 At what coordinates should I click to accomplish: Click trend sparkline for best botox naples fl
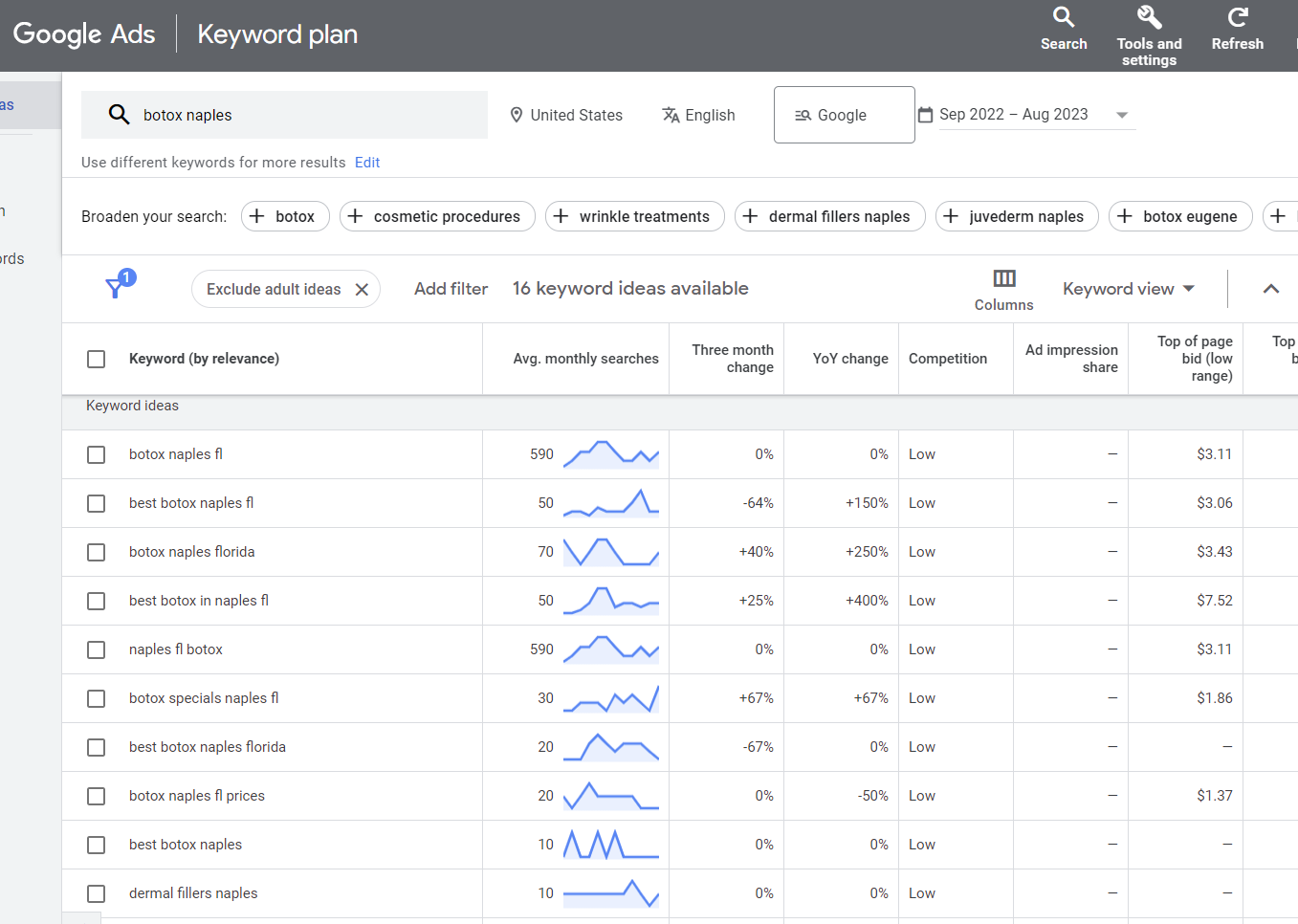[x=611, y=503]
